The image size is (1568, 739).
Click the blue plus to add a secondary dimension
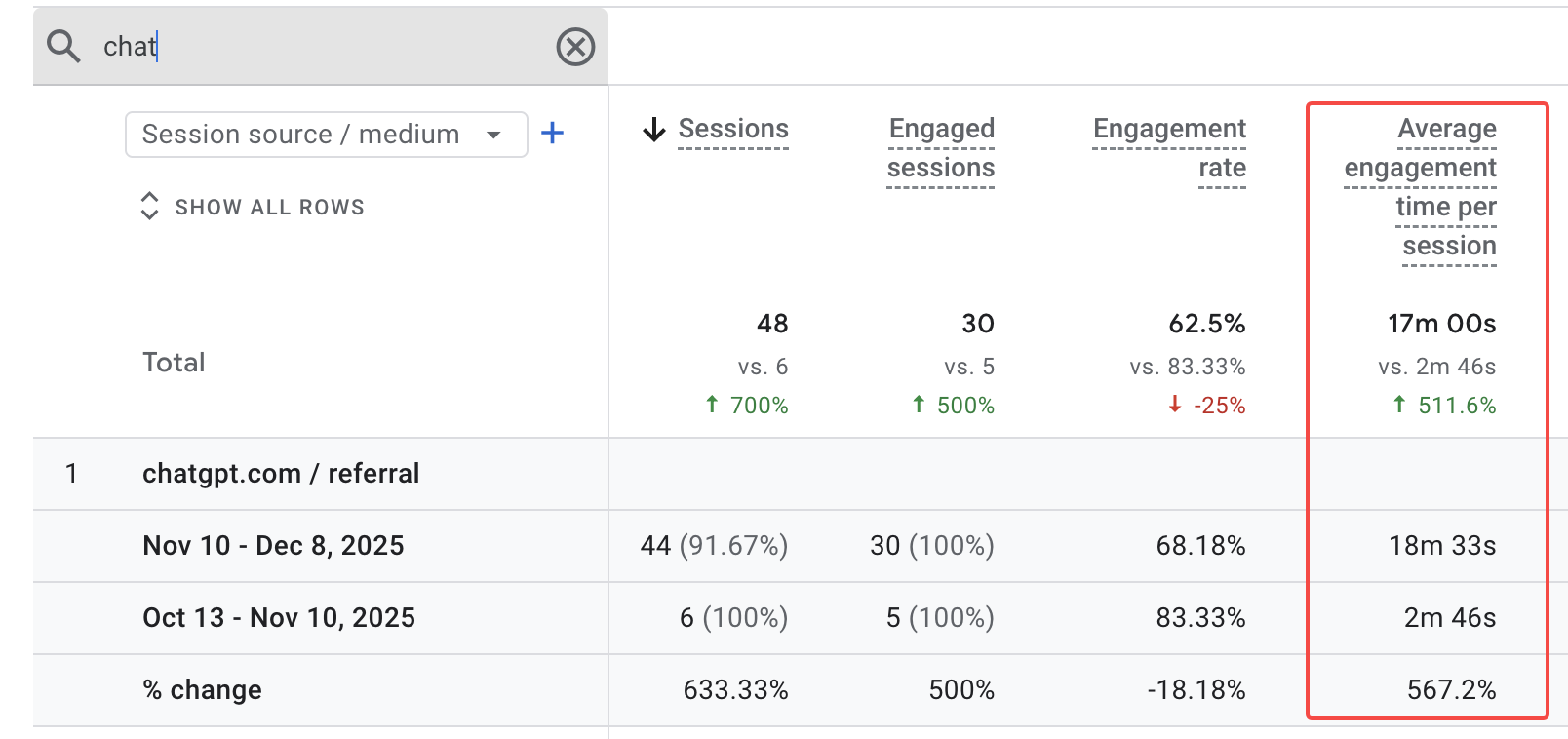552,134
